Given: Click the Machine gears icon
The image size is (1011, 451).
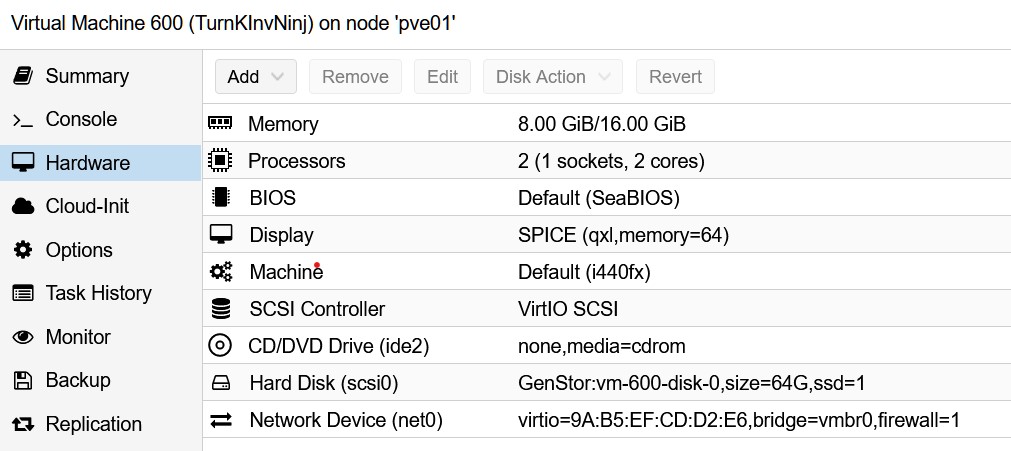Looking at the screenshot, I should pyautogui.click(x=220, y=271).
